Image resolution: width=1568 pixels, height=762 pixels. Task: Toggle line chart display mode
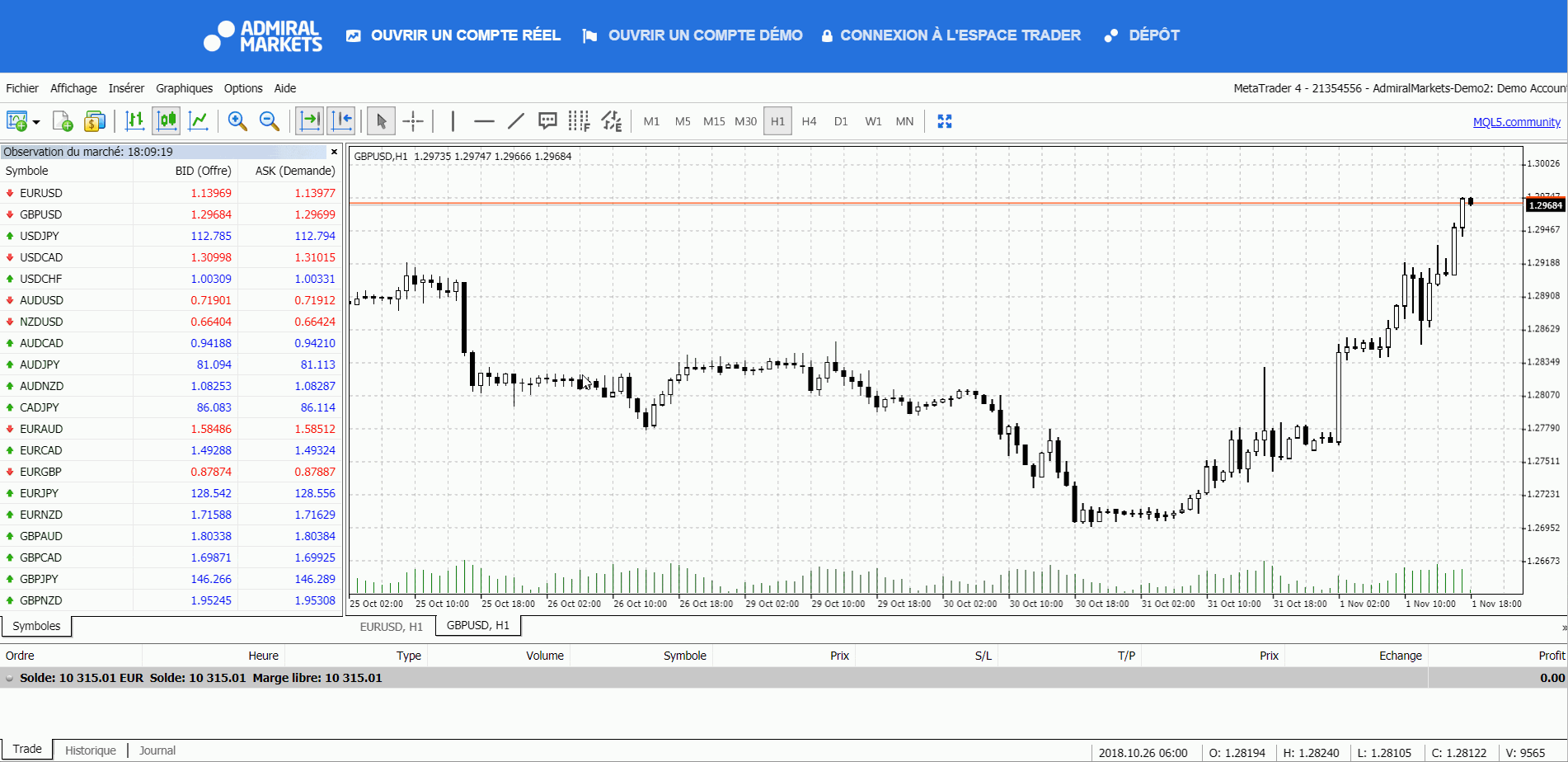coord(199,121)
